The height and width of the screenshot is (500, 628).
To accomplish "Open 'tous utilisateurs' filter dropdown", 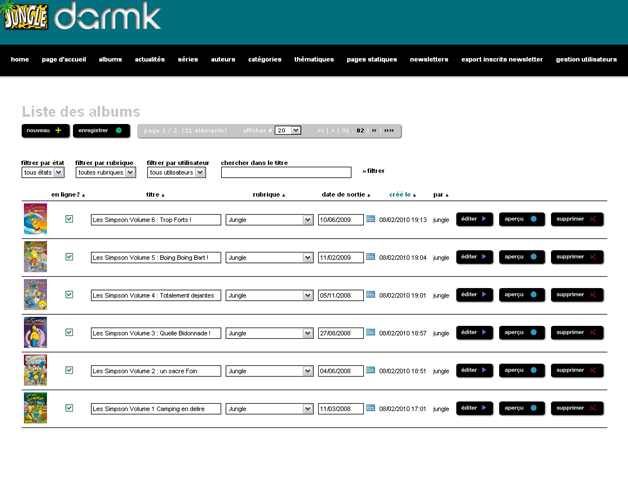I will (x=177, y=172).
